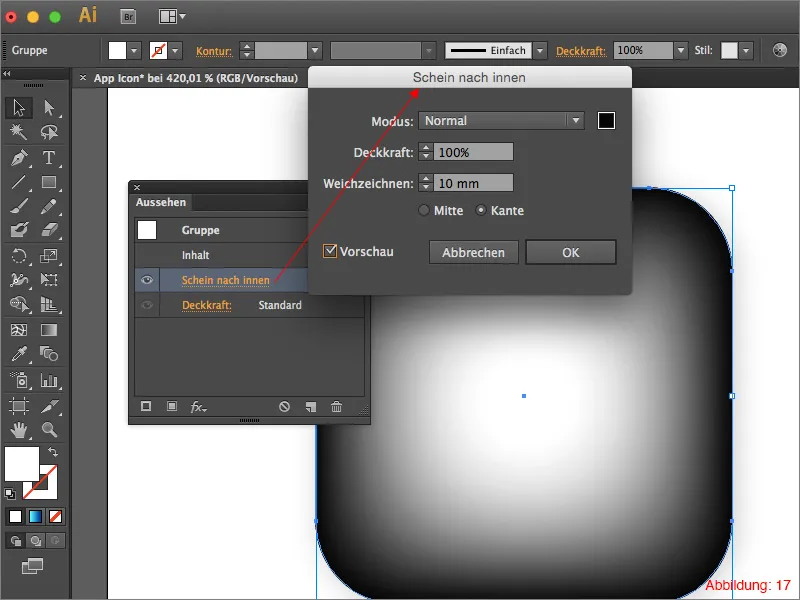Open the arrange documents dropdown
Viewport: 800px width, 600px height.
pos(172,17)
